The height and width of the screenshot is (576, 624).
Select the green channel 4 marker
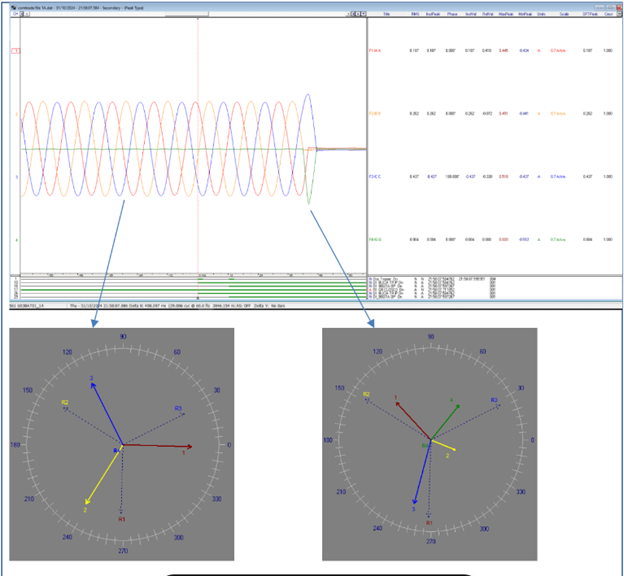click(x=16, y=240)
